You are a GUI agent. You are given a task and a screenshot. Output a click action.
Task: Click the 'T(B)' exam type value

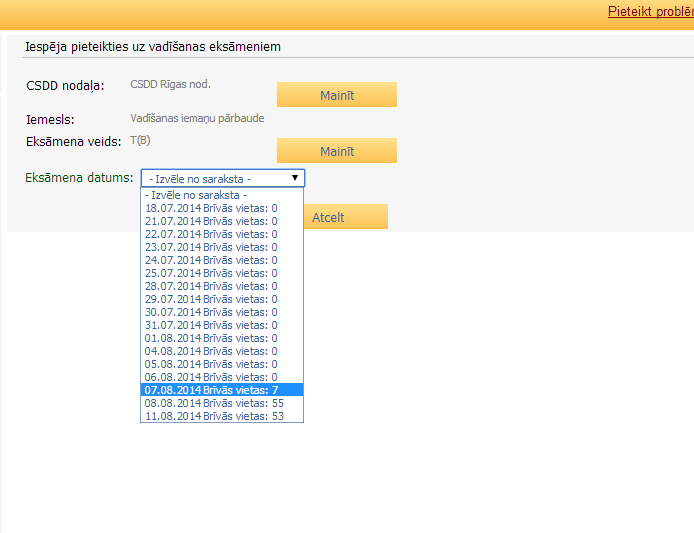pyautogui.click(x=140, y=141)
